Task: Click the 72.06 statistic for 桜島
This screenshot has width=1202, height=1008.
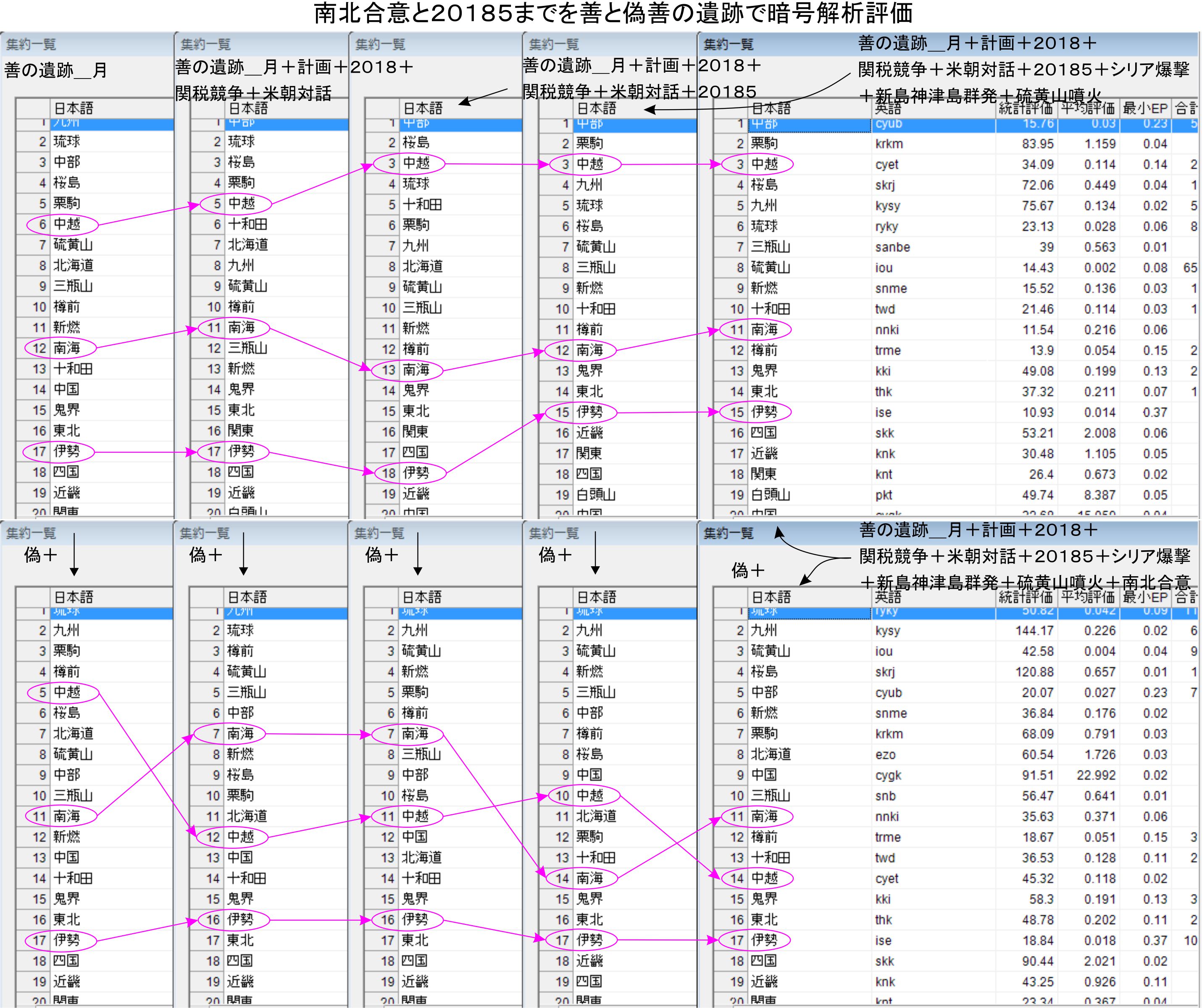Action: coord(1037,185)
